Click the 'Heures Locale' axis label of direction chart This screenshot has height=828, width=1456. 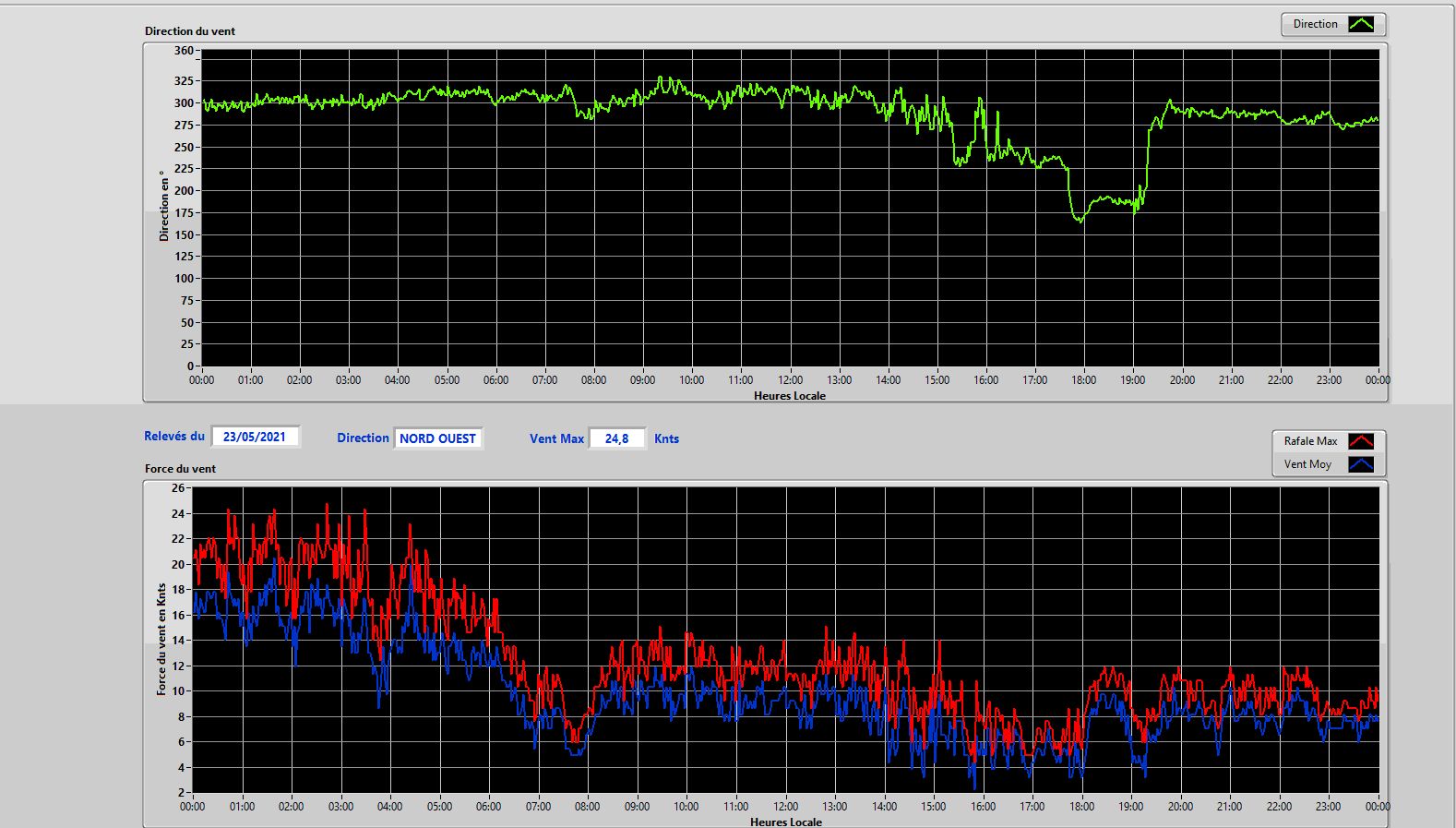coord(790,396)
